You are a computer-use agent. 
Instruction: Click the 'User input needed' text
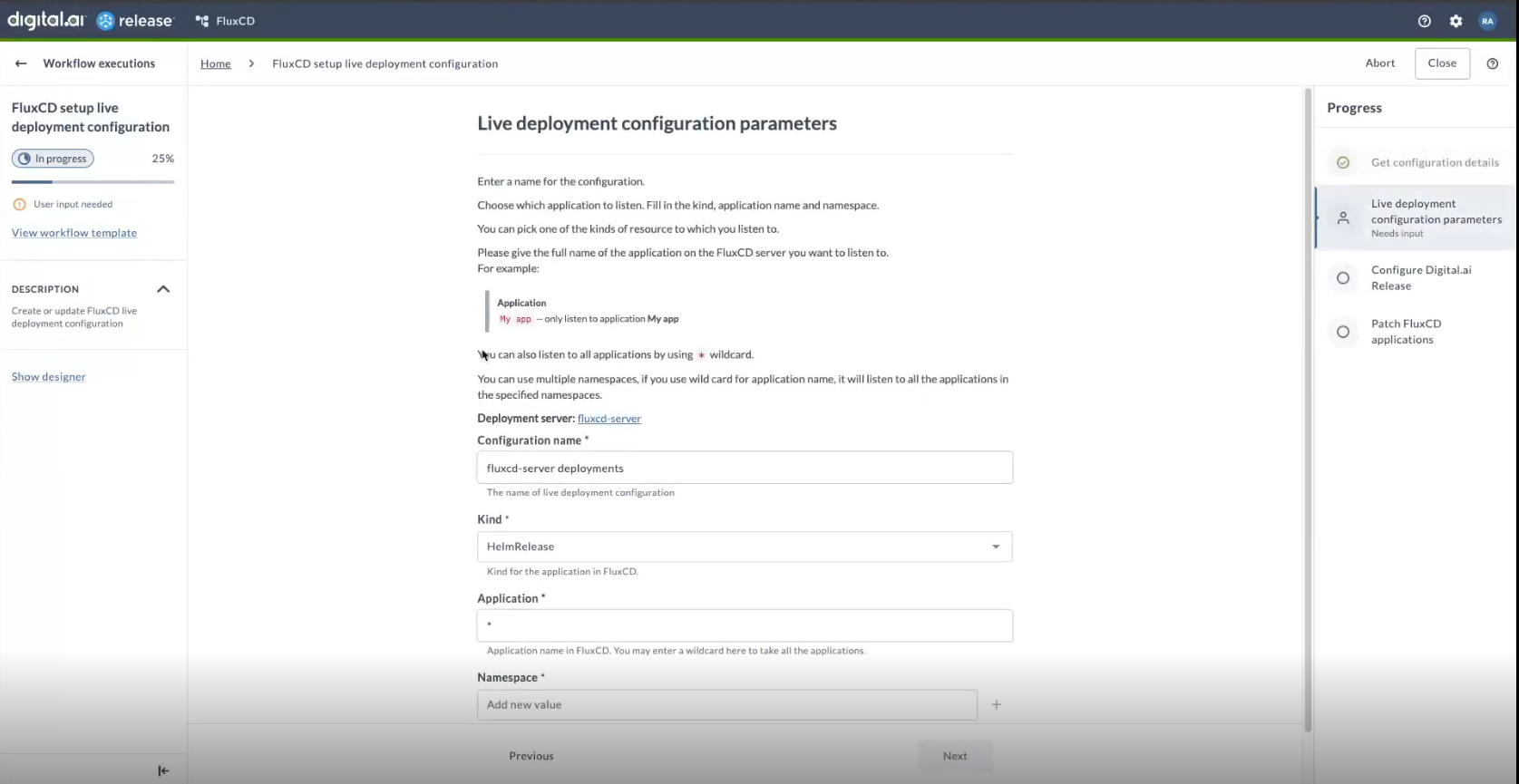(x=73, y=204)
